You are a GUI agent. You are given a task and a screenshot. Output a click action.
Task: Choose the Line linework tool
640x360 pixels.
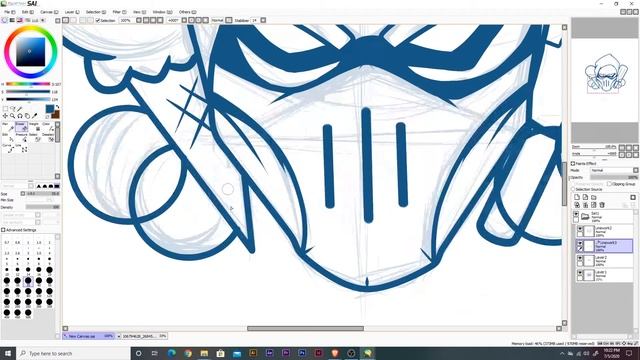pyautogui.click(x=21, y=148)
